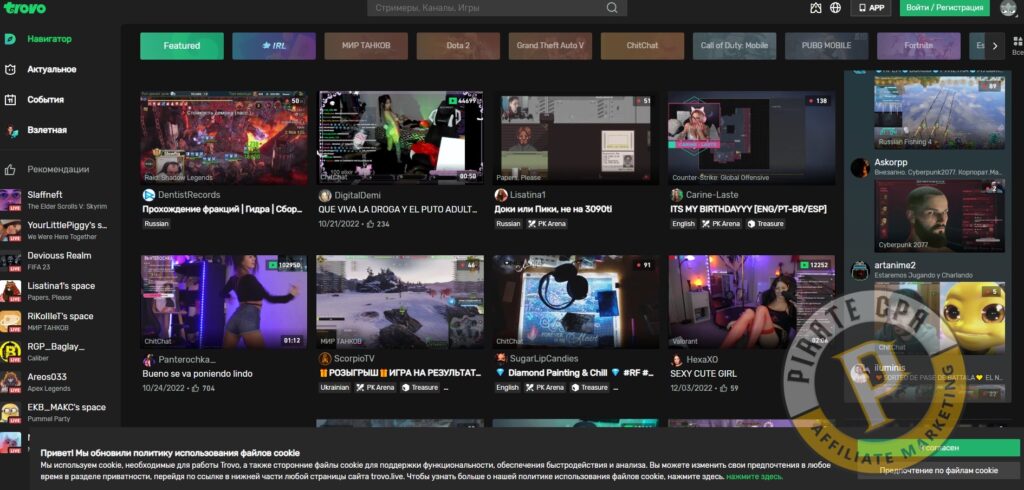Click the search magnifier icon

611,8
